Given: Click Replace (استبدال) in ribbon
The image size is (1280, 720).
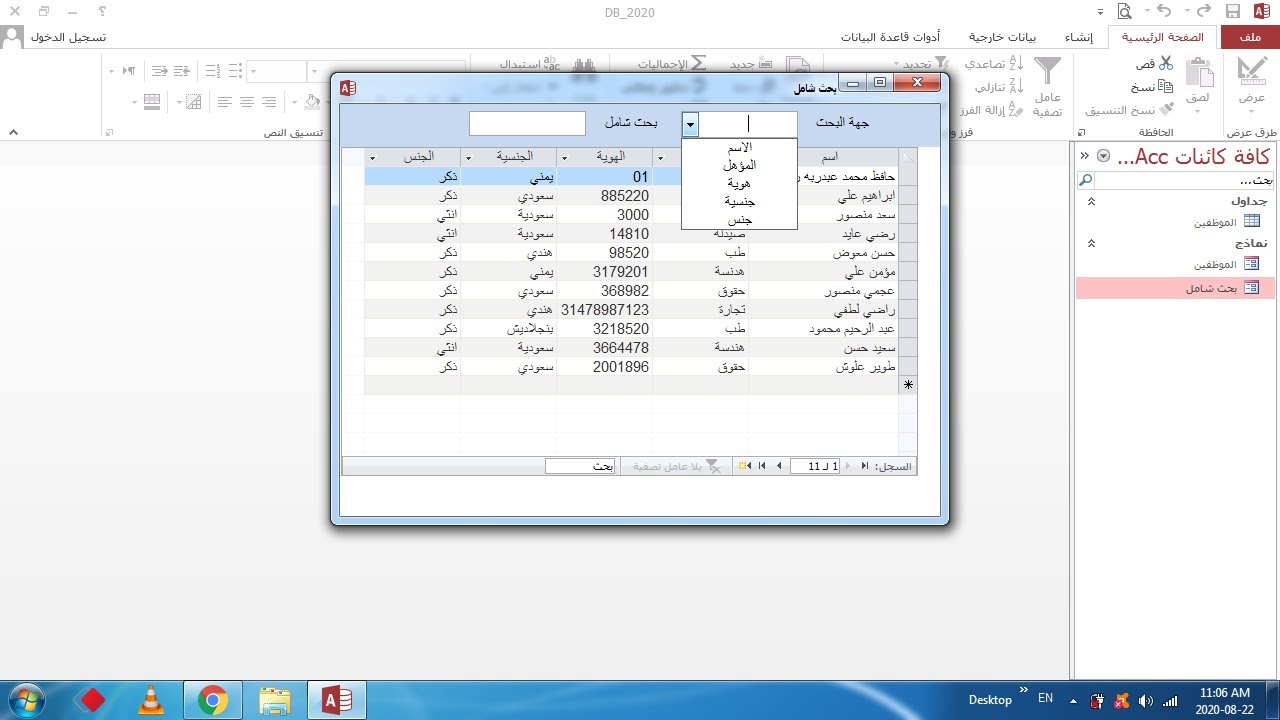Looking at the screenshot, I should pos(530,63).
